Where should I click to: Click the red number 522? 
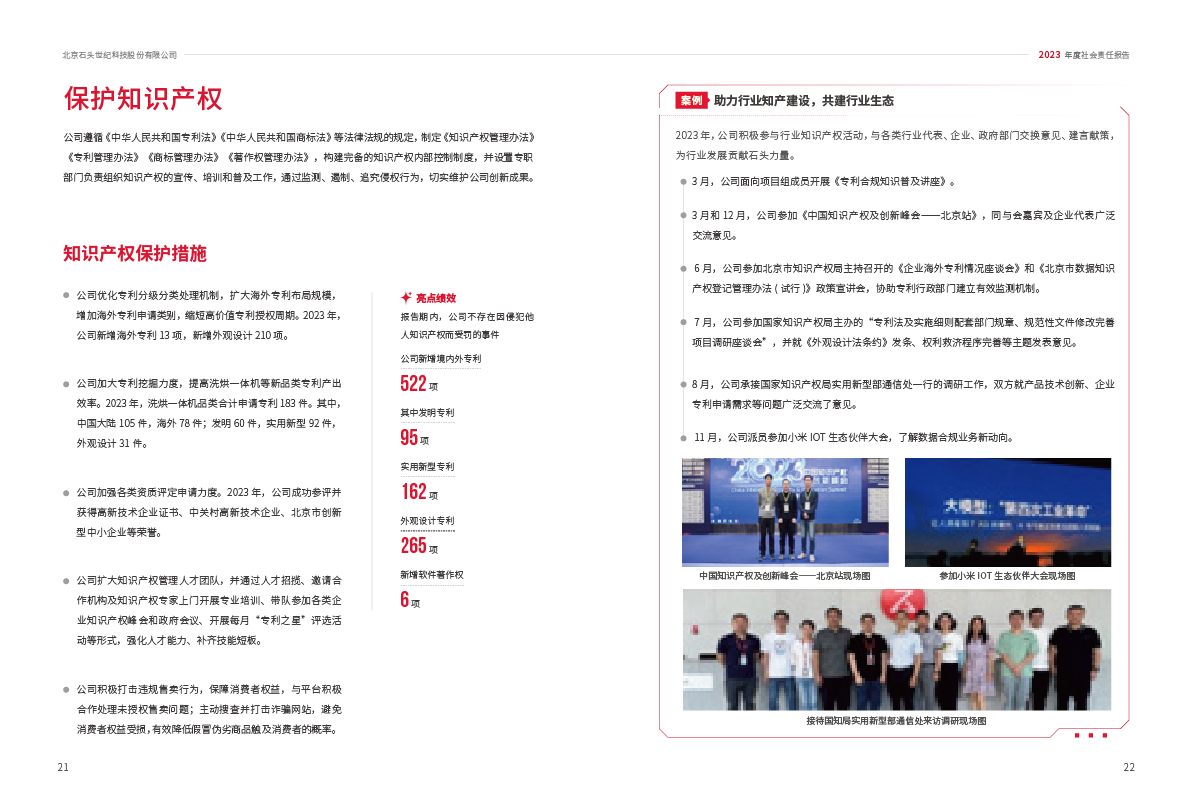(413, 383)
